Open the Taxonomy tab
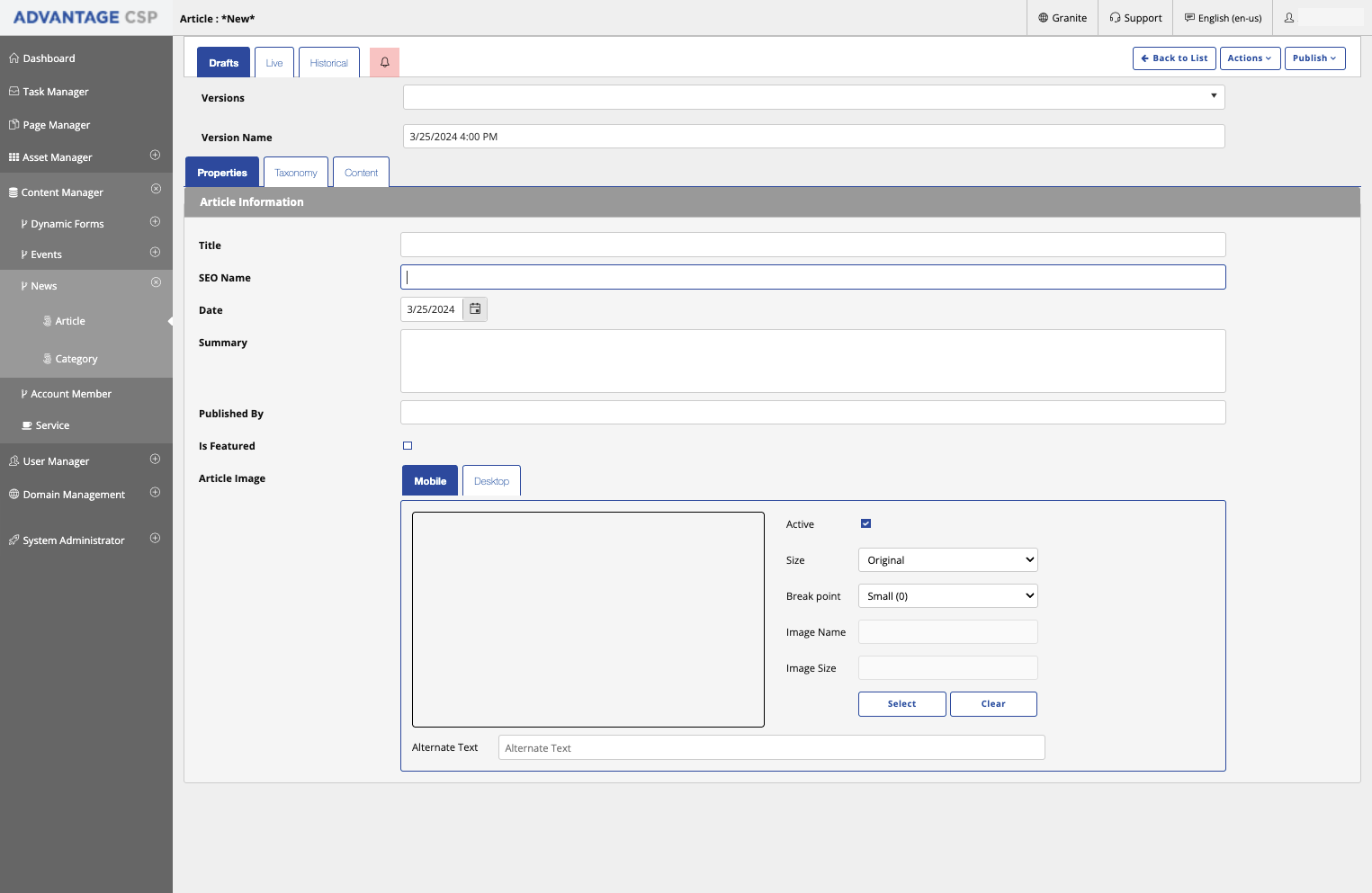 point(296,172)
